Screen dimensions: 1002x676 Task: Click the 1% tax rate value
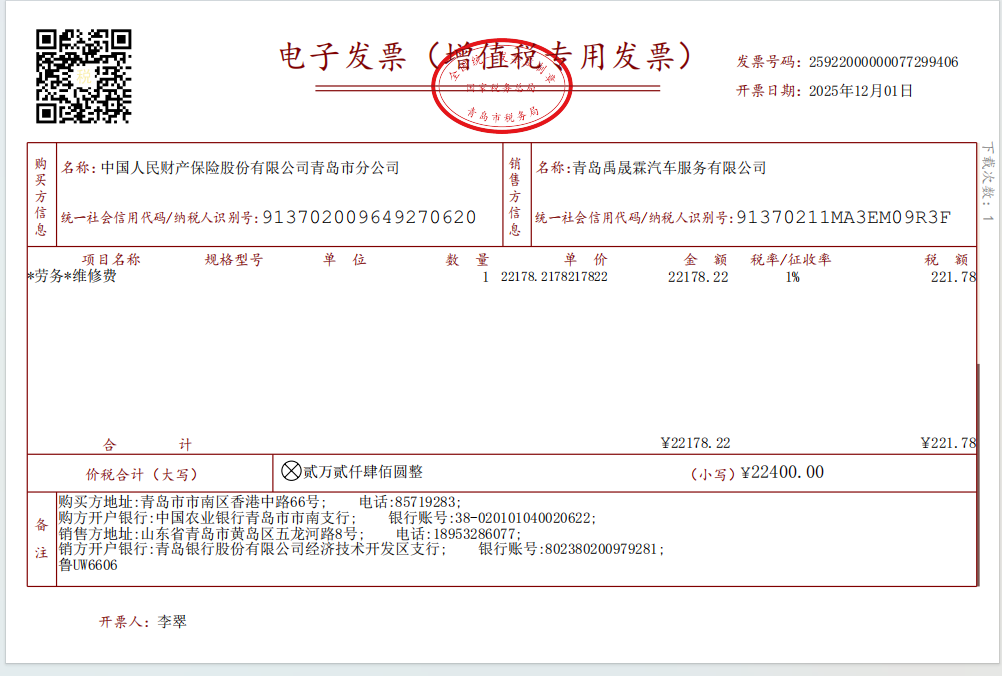pos(792,277)
